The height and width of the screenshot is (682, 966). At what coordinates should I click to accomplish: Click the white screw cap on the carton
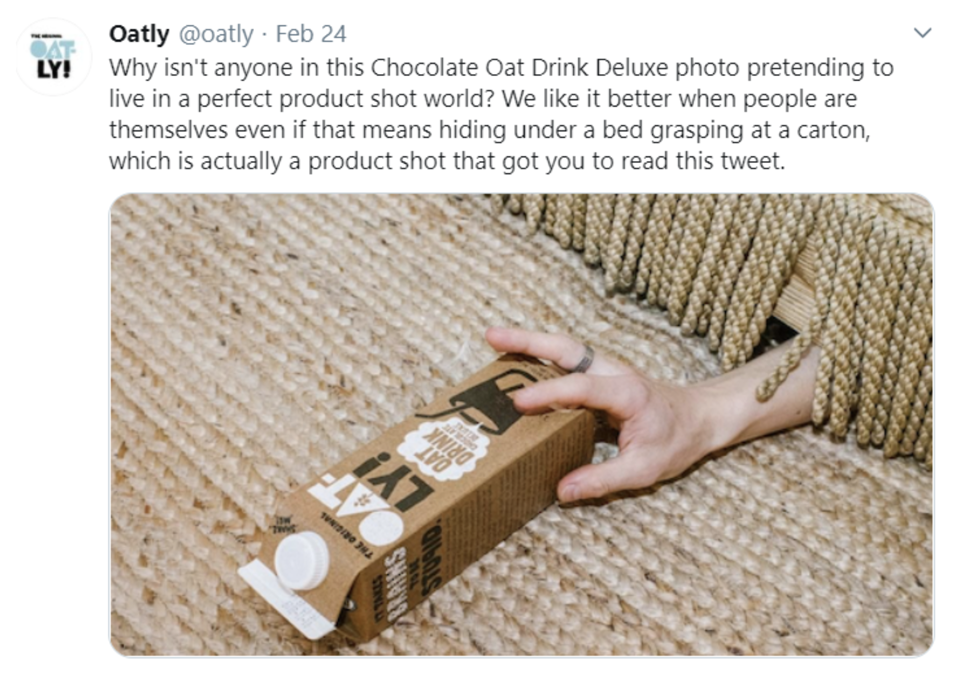[302, 561]
